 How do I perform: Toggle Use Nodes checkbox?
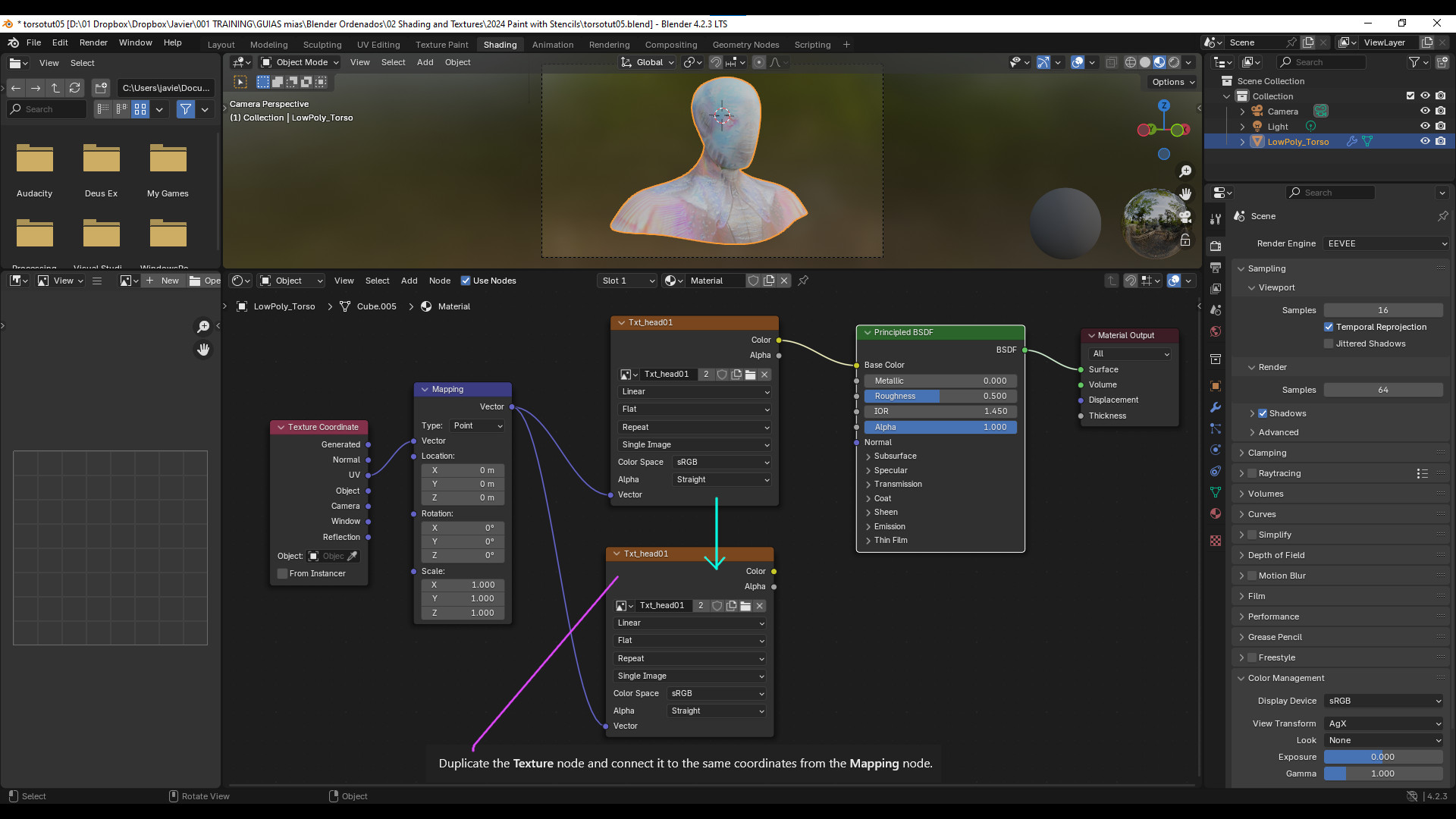[466, 281]
